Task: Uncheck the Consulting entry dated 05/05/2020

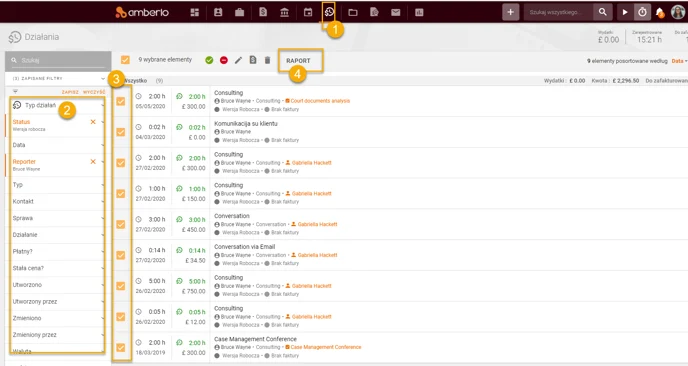Action: 120,101
